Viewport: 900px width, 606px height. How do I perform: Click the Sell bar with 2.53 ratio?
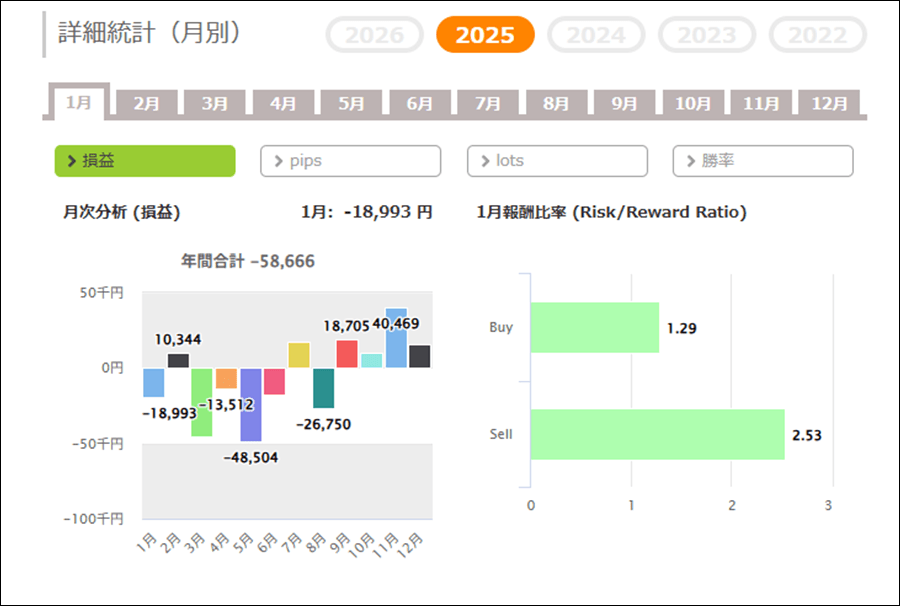[x=657, y=434]
